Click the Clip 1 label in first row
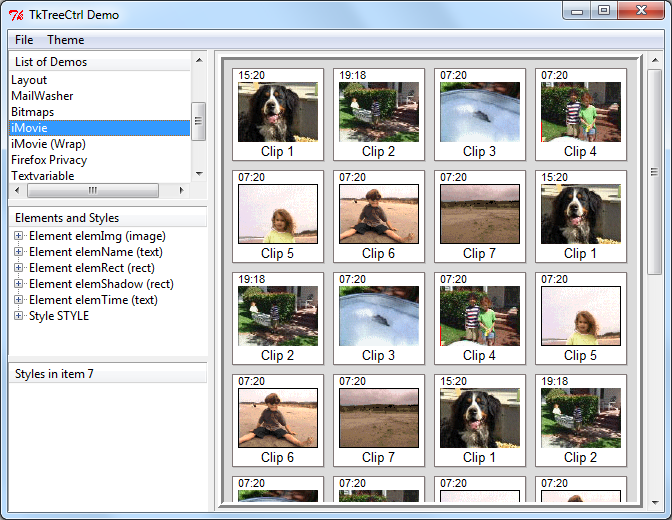This screenshot has height=520, width=672. pos(277,151)
